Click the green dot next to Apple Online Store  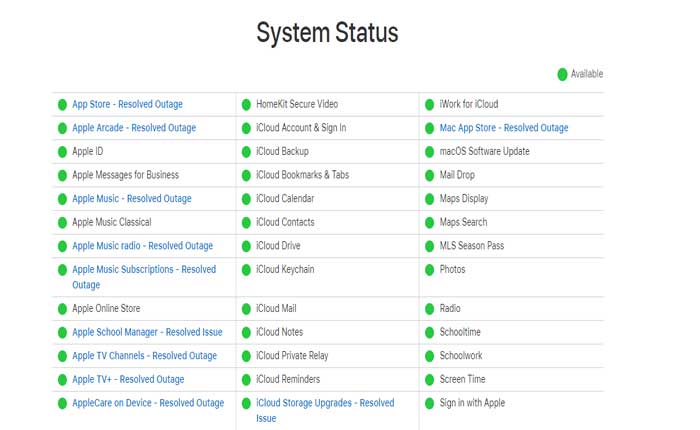click(62, 309)
